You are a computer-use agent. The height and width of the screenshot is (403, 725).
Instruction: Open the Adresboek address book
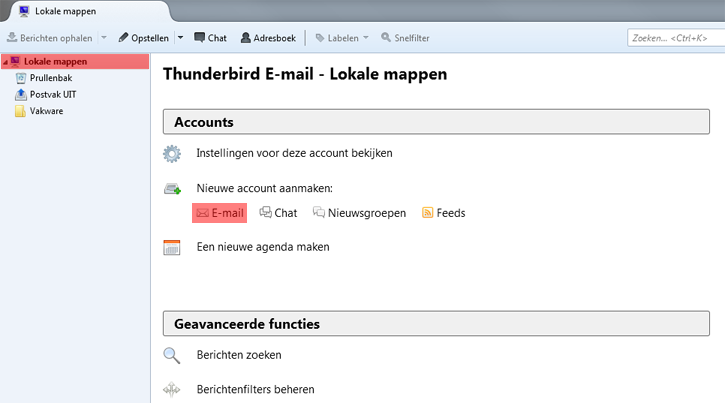point(268,38)
